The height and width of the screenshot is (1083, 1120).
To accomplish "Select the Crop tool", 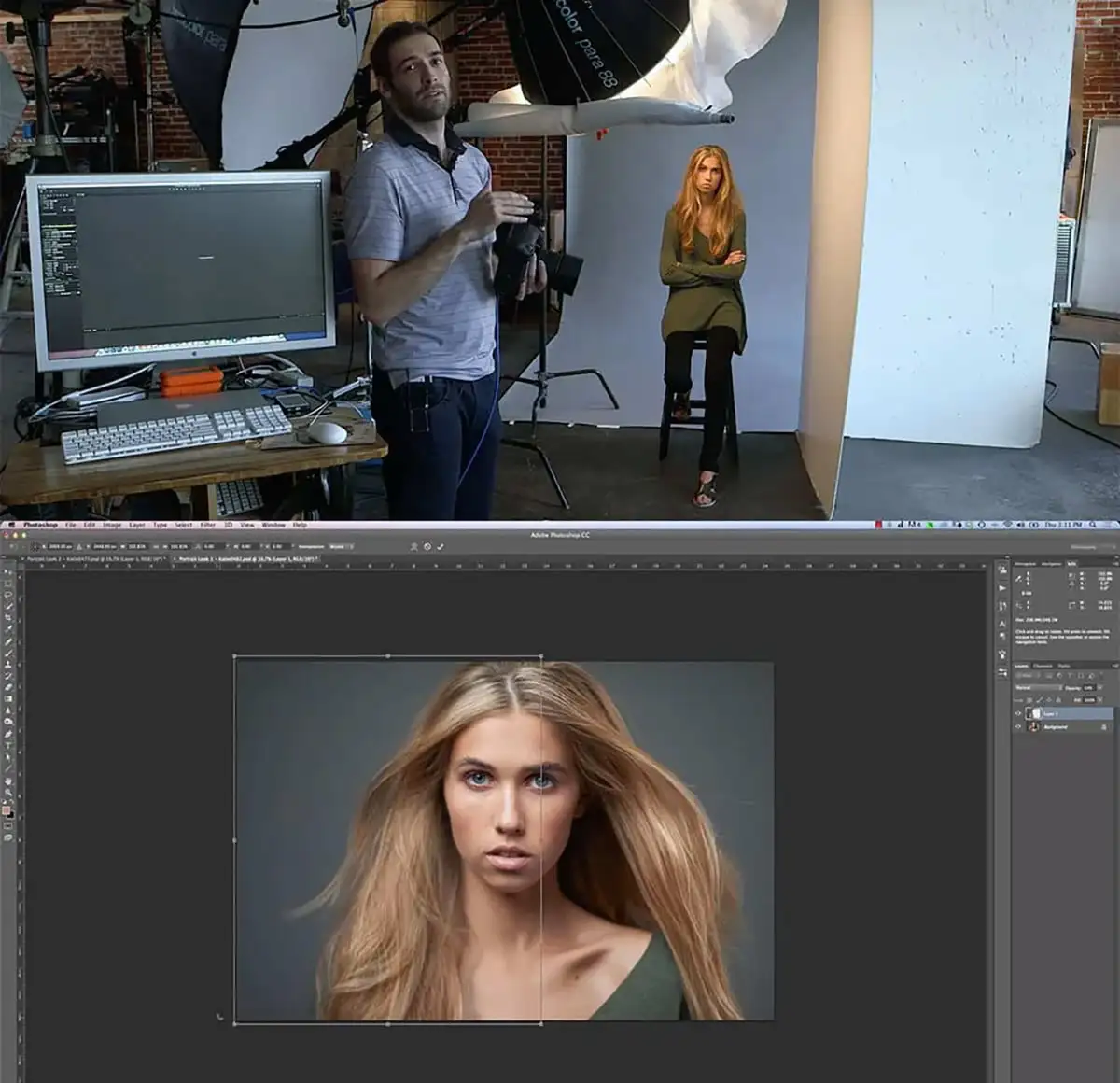I will point(8,617).
